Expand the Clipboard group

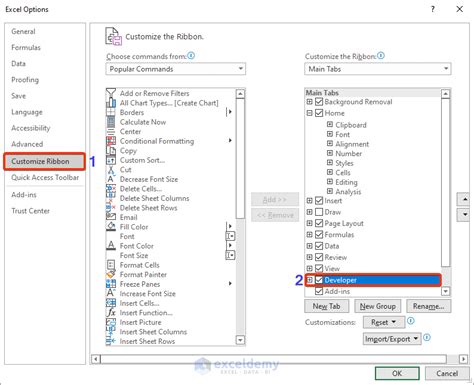click(x=330, y=124)
